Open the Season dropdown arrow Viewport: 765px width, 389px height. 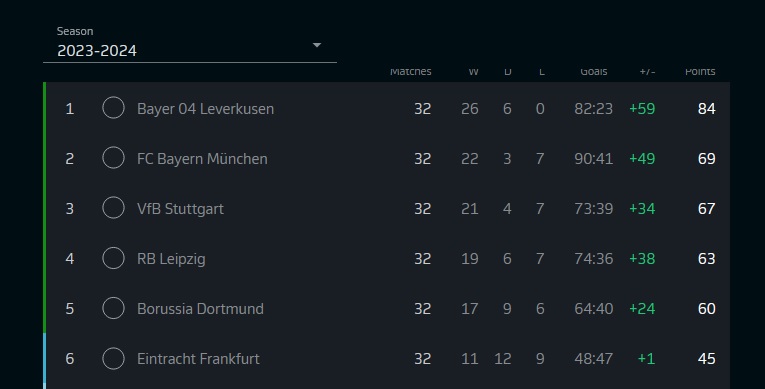click(317, 45)
